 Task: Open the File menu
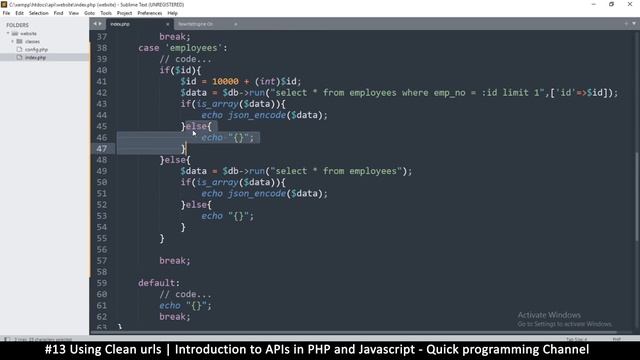click(6, 13)
